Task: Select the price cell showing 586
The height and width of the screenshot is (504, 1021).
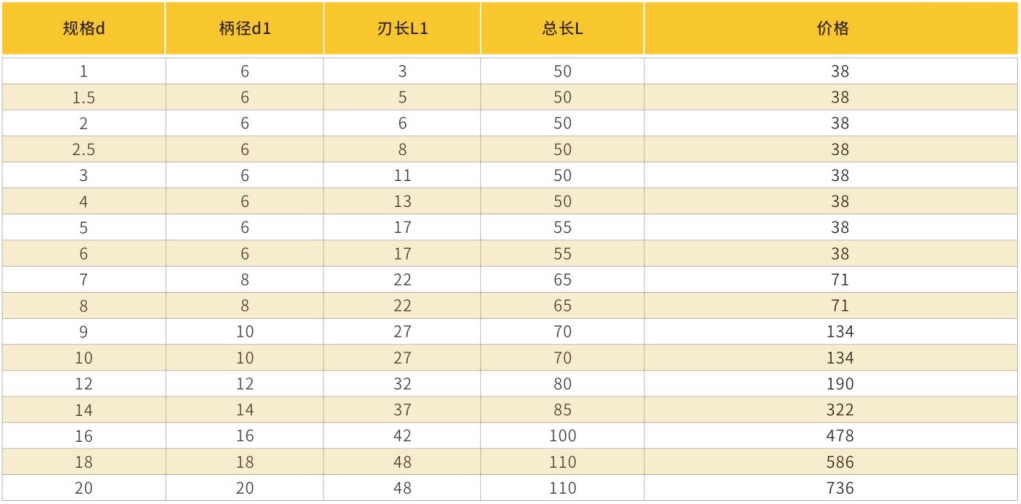Action: point(840,462)
